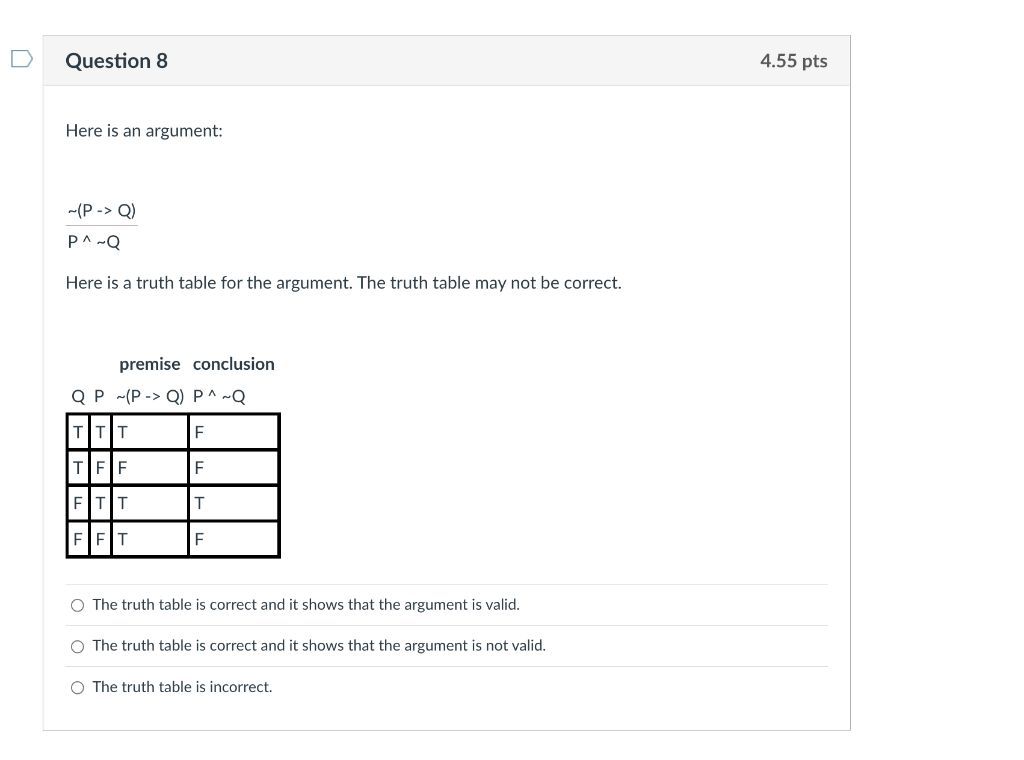Click the 'Question 8' heading
Image resolution: width=1024 pixels, height=760 pixels.
(x=116, y=60)
